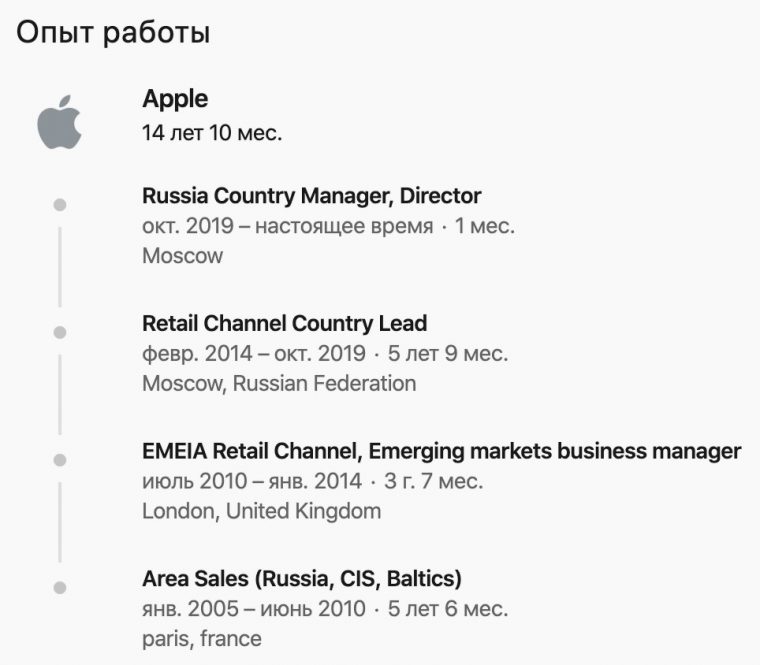This screenshot has width=760, height=665.
Task: Click the "окт. 2019 – настоящее время" date range
Action: point(287,226)
